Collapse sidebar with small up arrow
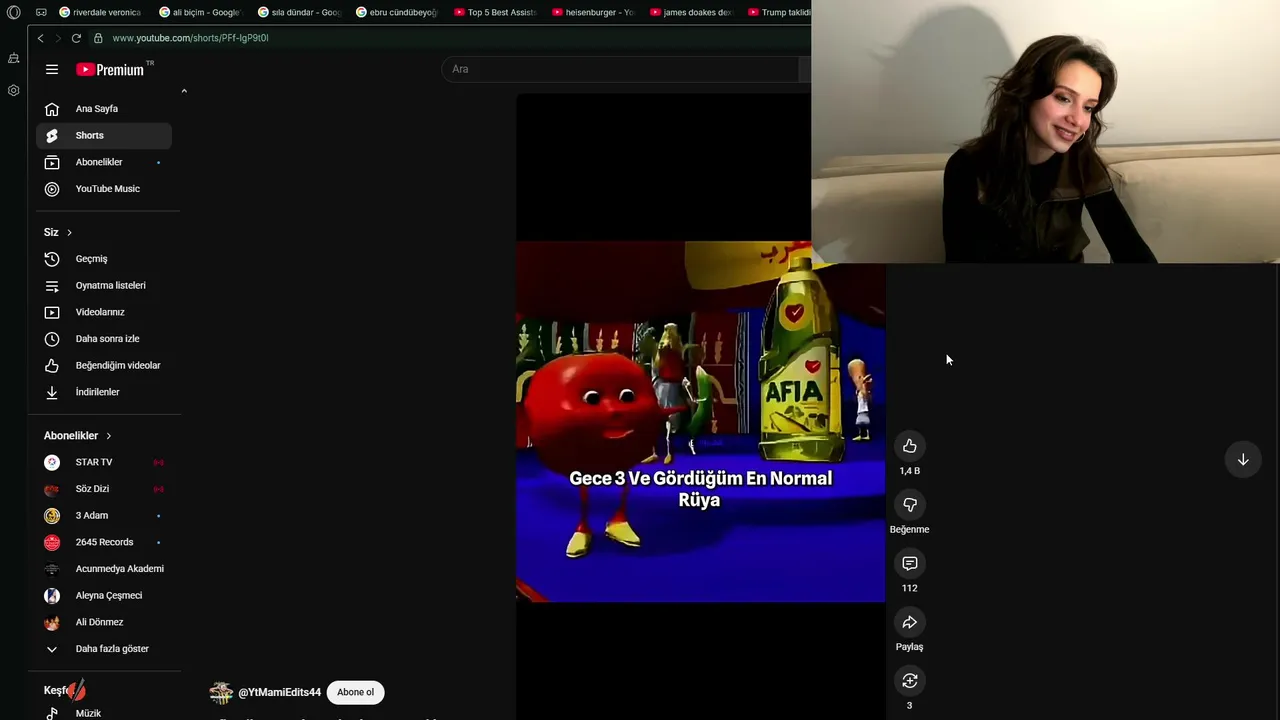Image resolution: width=1280 pixels, height=720 pixels. point(184,91)
